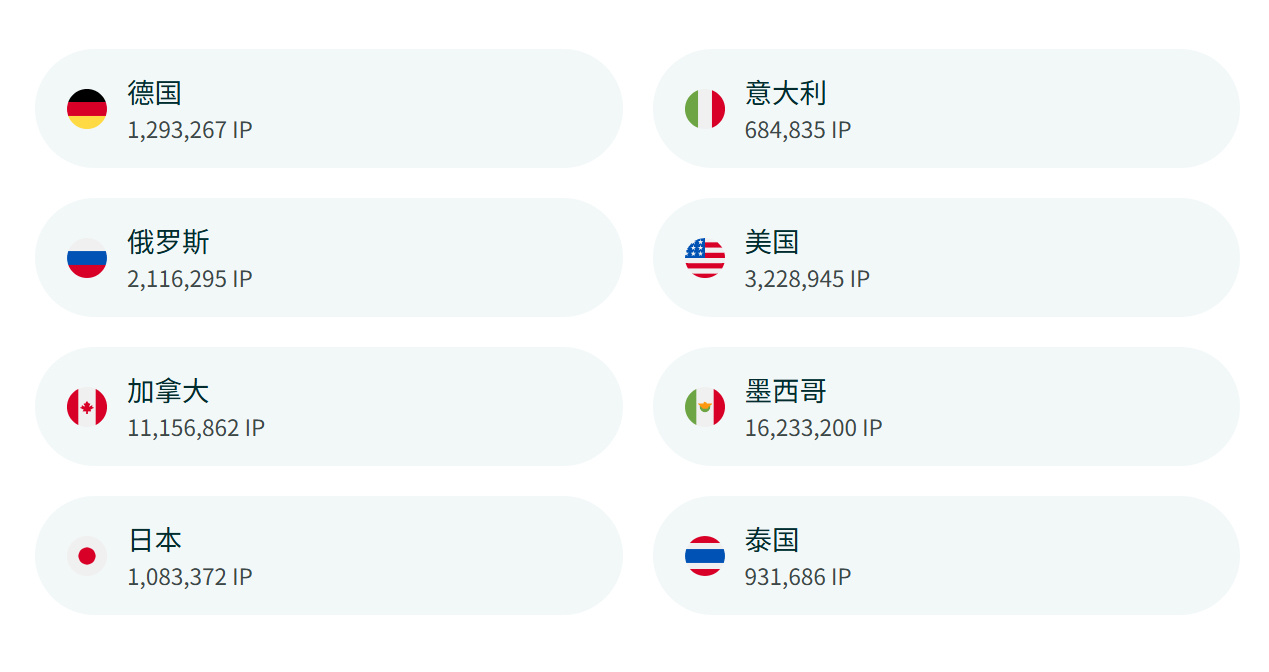
Task: Click the Thailand flag icon
Action: (x=704, y=555)
